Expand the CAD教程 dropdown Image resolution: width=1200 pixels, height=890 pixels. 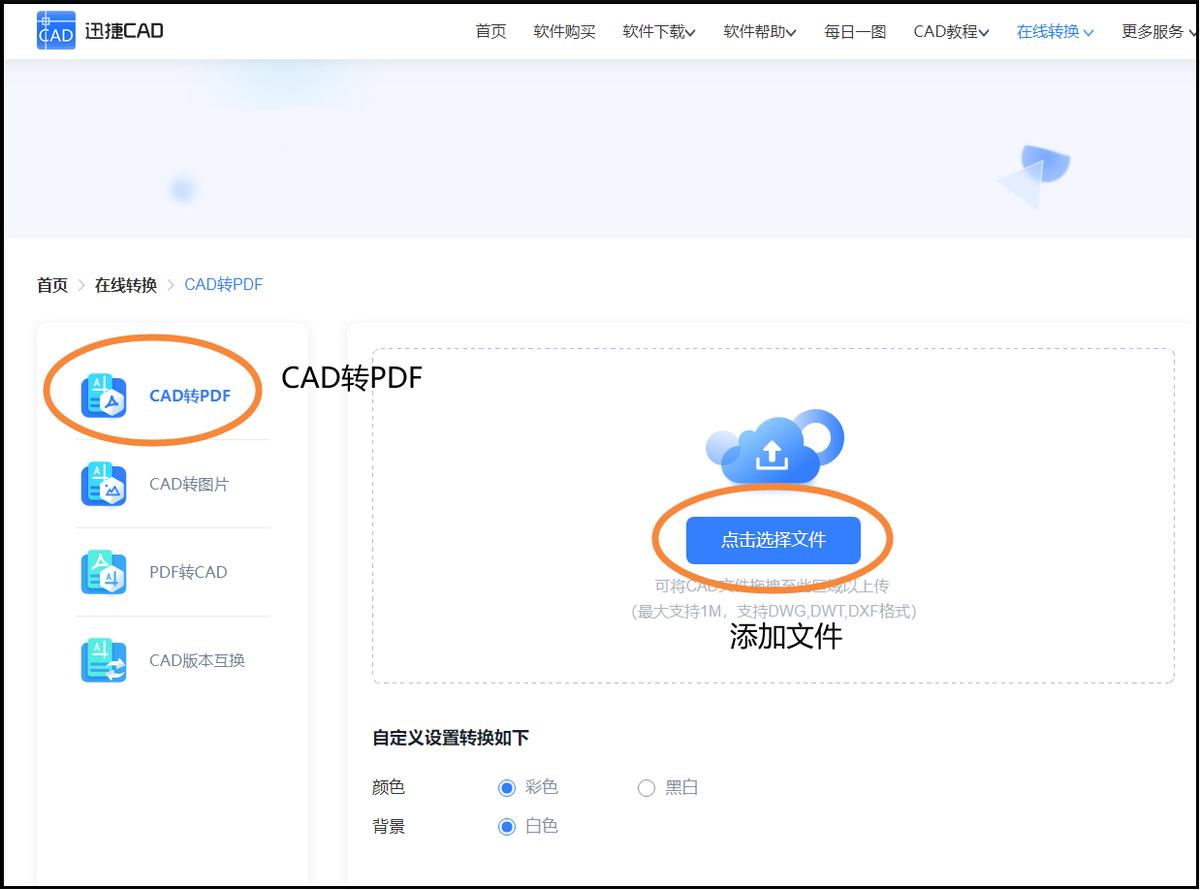[x=949, y=31]
